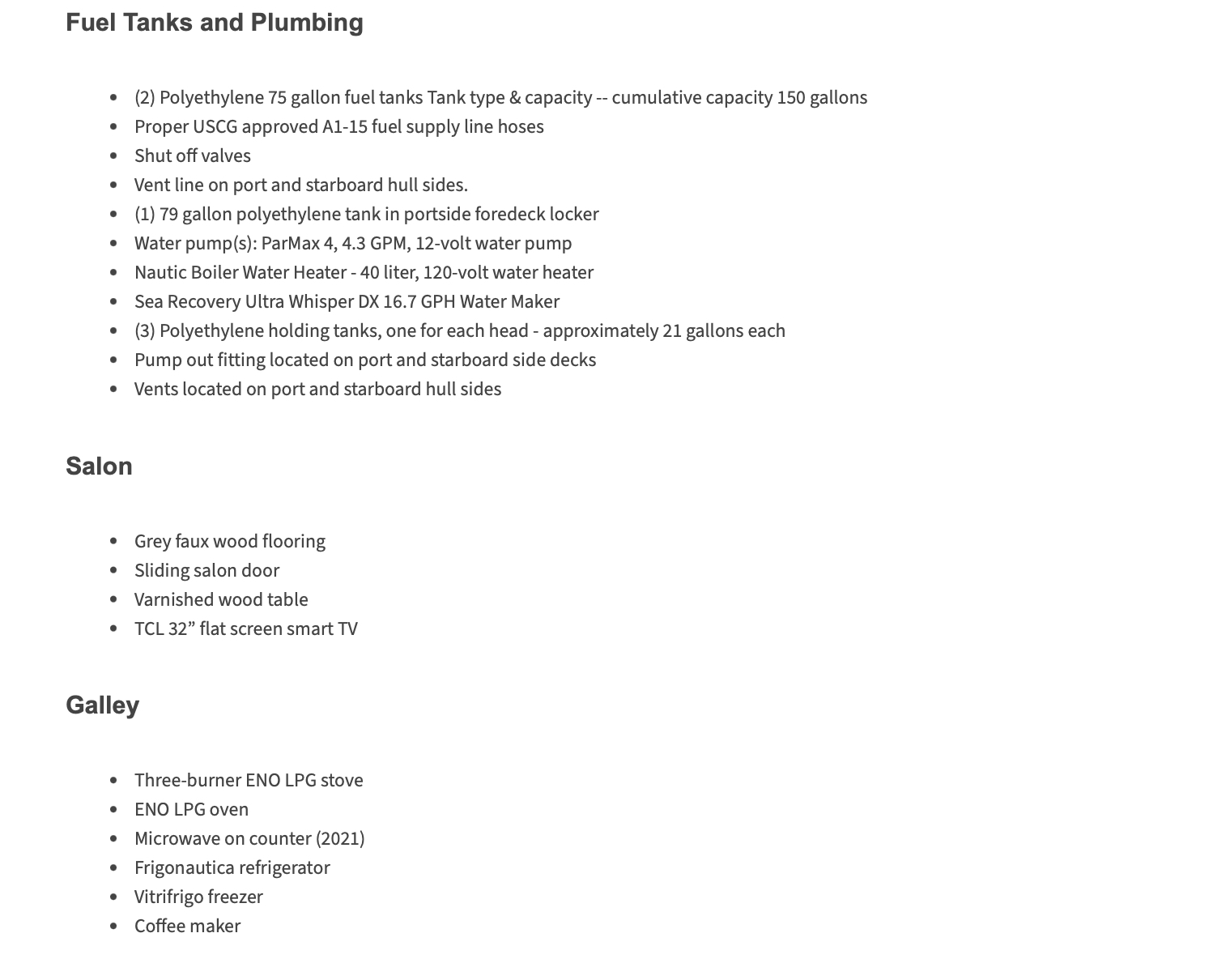The image size is (1213, 980).
Task: Click the Fuel Tanks and Plumbing heading
Action: pos(214,23)
